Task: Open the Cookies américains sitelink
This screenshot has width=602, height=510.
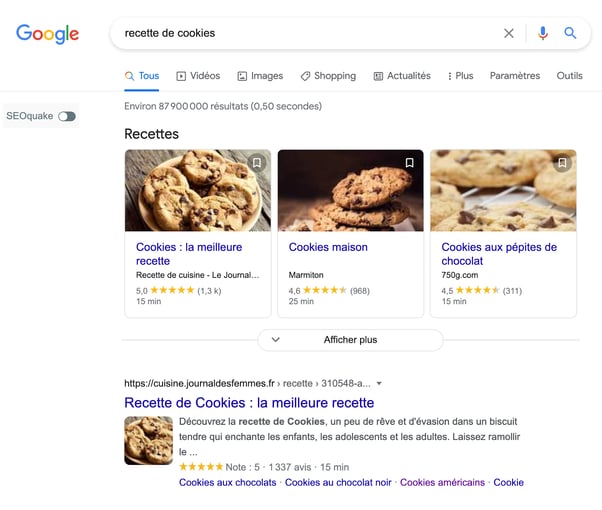Action: (442, 482)
